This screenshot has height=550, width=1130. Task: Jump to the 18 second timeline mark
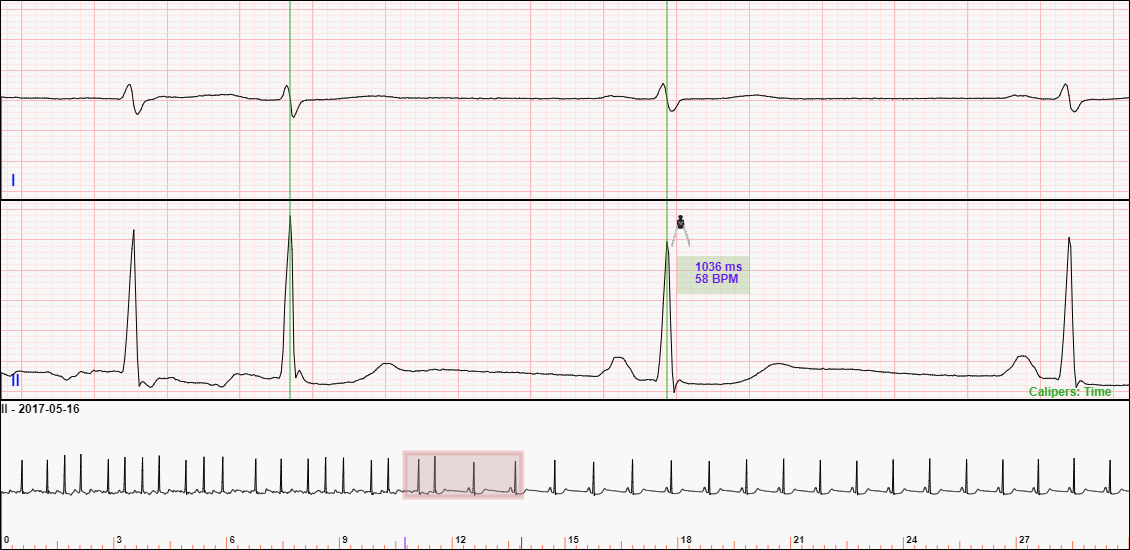point(685,540)
